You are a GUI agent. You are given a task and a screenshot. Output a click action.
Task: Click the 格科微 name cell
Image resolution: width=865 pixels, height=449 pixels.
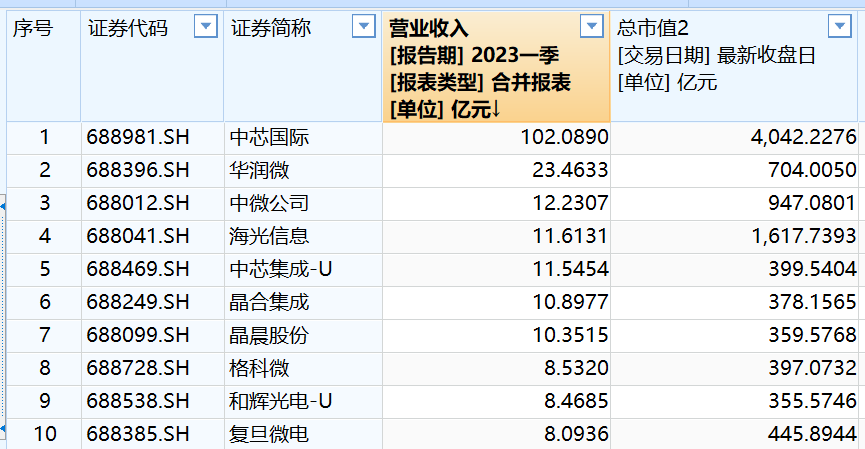(x=303, y=368)
